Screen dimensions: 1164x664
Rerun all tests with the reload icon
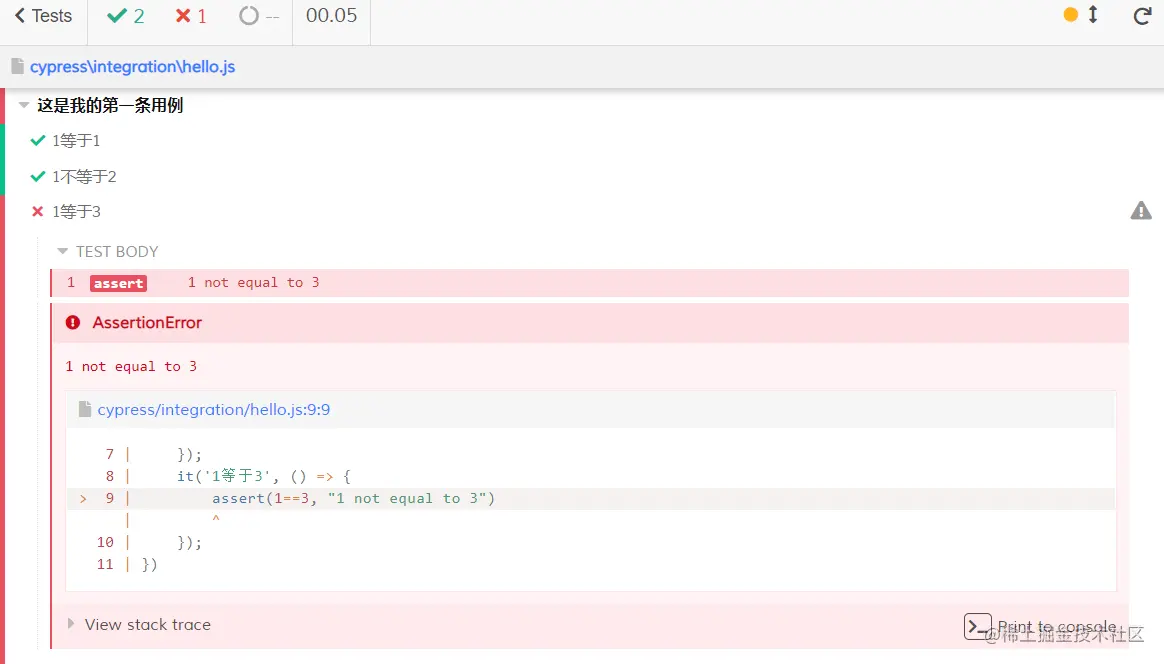[x=1142, y=16]
